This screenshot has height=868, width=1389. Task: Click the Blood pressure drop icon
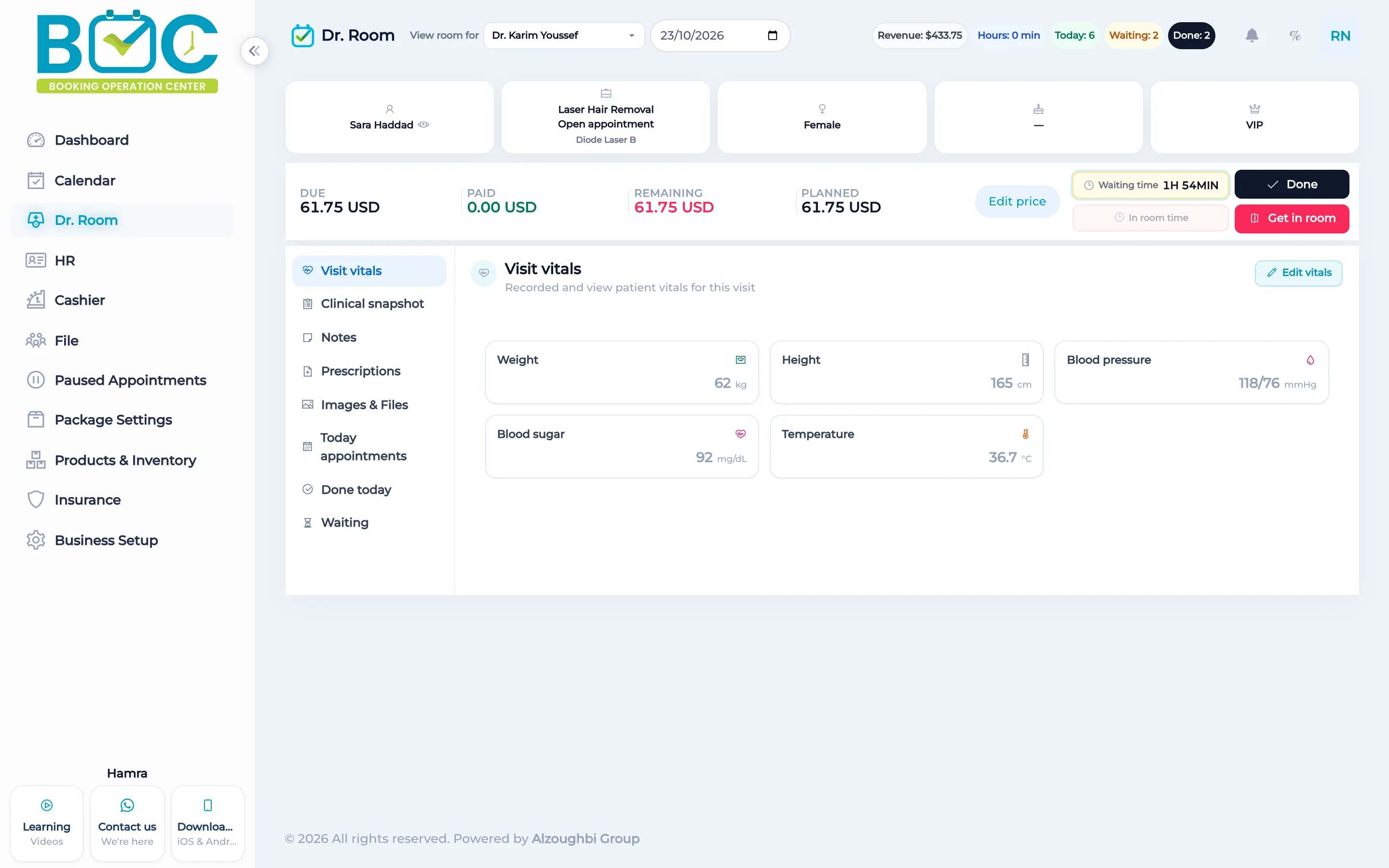[1310, 360]
